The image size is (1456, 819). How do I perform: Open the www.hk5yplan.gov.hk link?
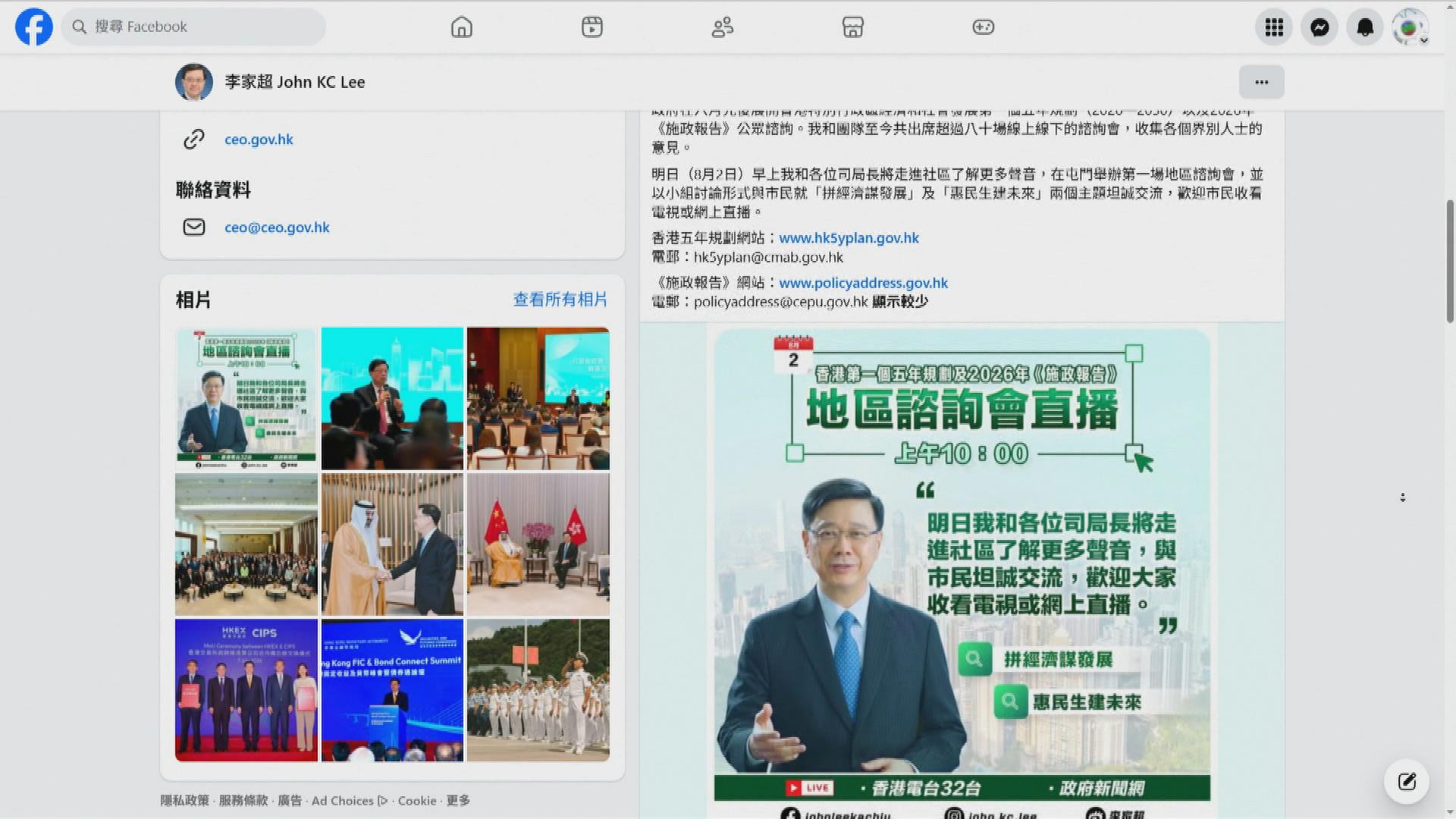[x=849, y=238]
